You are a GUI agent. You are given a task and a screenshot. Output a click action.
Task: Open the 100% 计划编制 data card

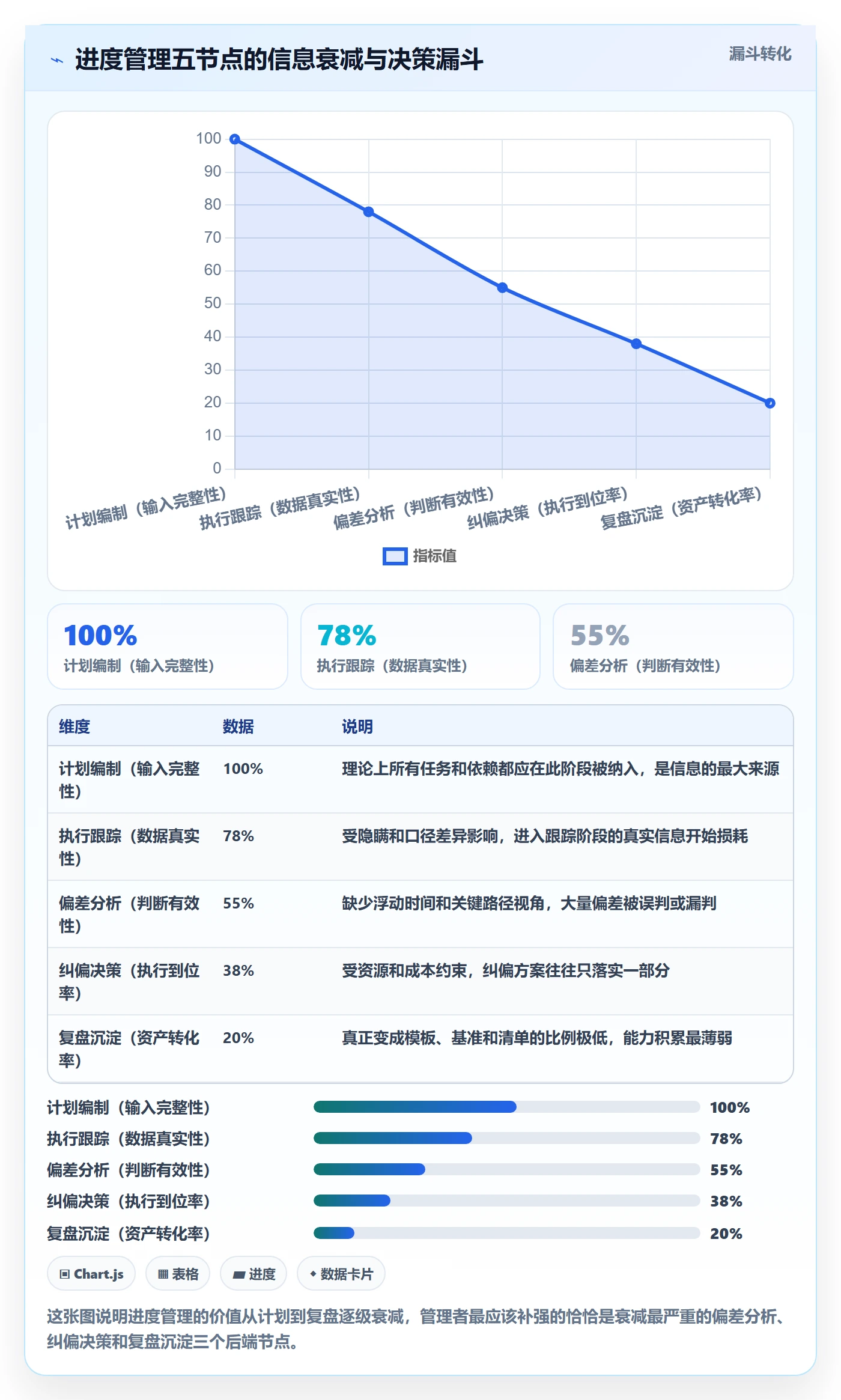click(x=168, y=647)
